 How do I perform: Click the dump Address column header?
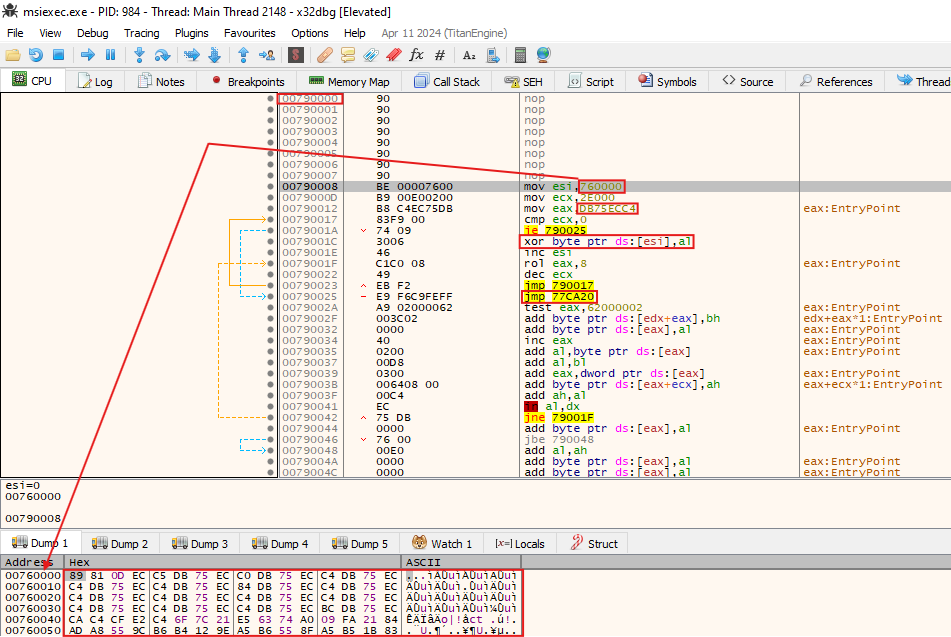(32, 562)
